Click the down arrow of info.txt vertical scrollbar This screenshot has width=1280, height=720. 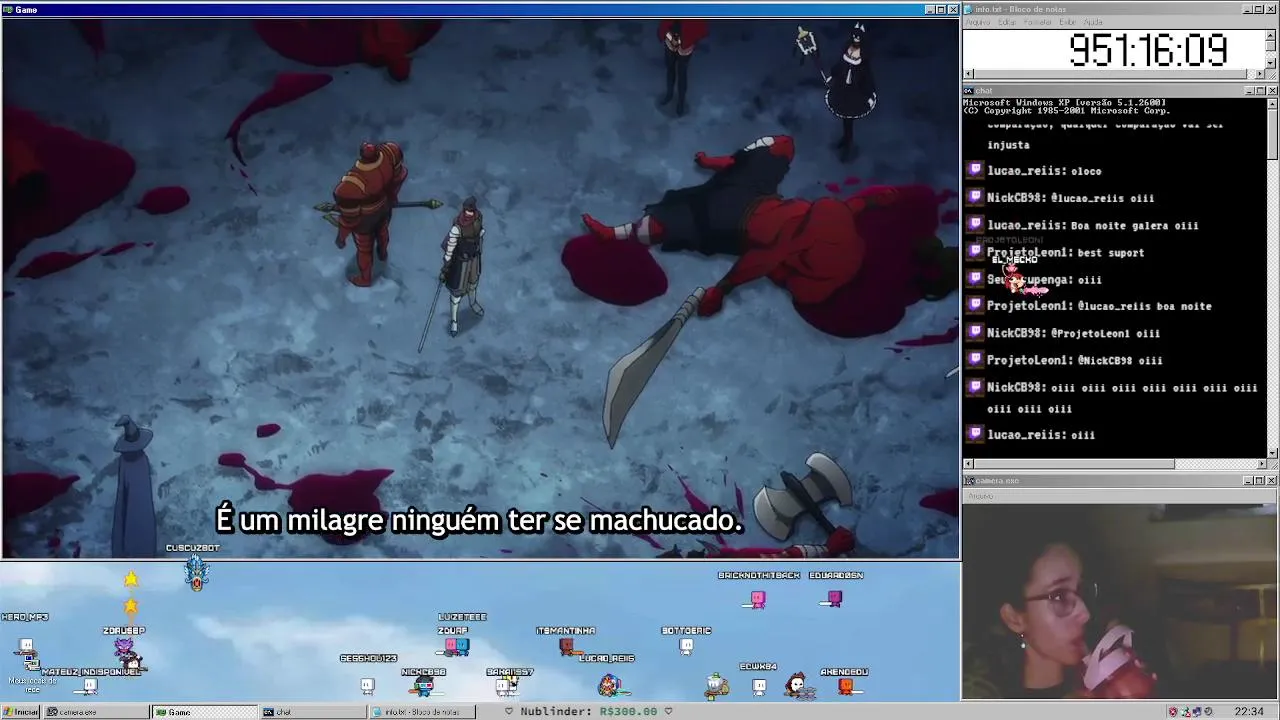[x=1272, y=64]
